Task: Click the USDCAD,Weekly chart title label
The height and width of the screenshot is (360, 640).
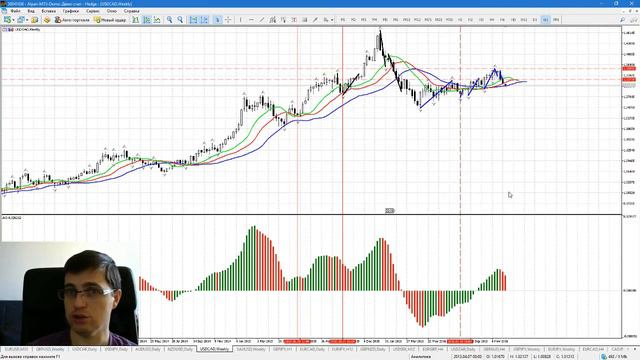Action: [x=27, y=29]
